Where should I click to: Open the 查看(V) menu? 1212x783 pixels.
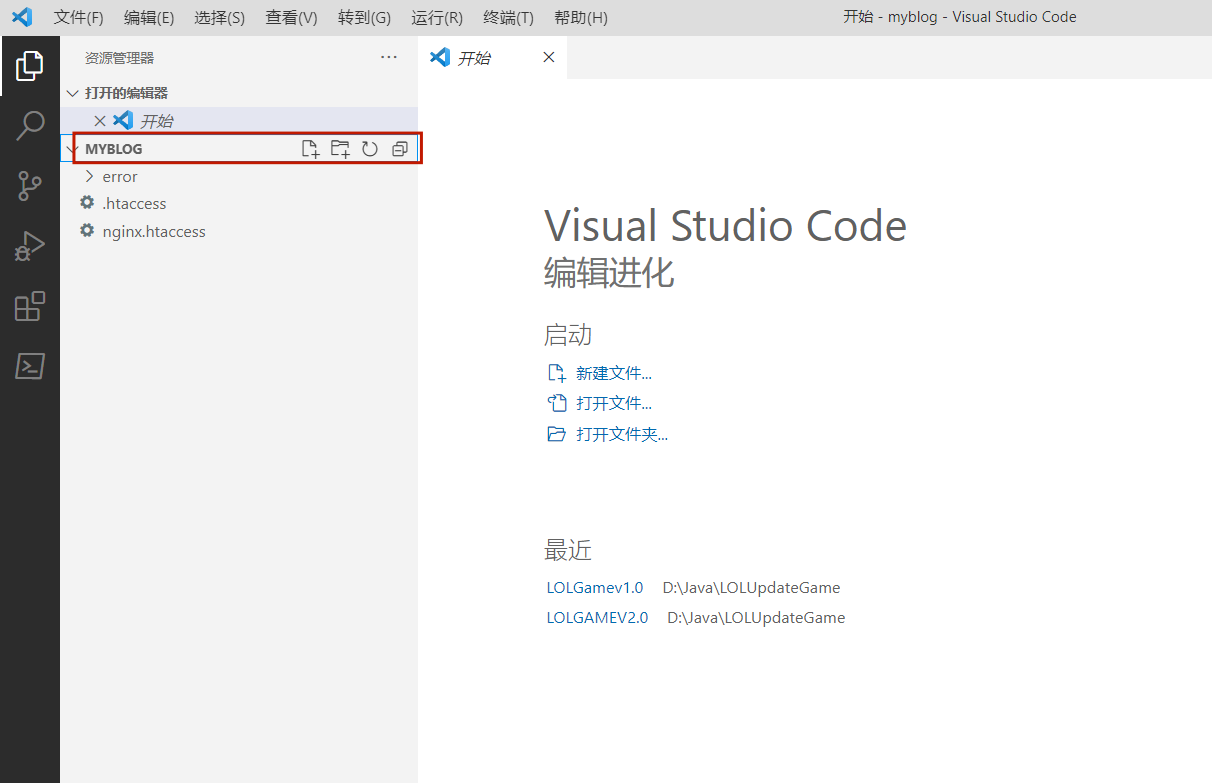pyautogui.click(x=291, y=18)
